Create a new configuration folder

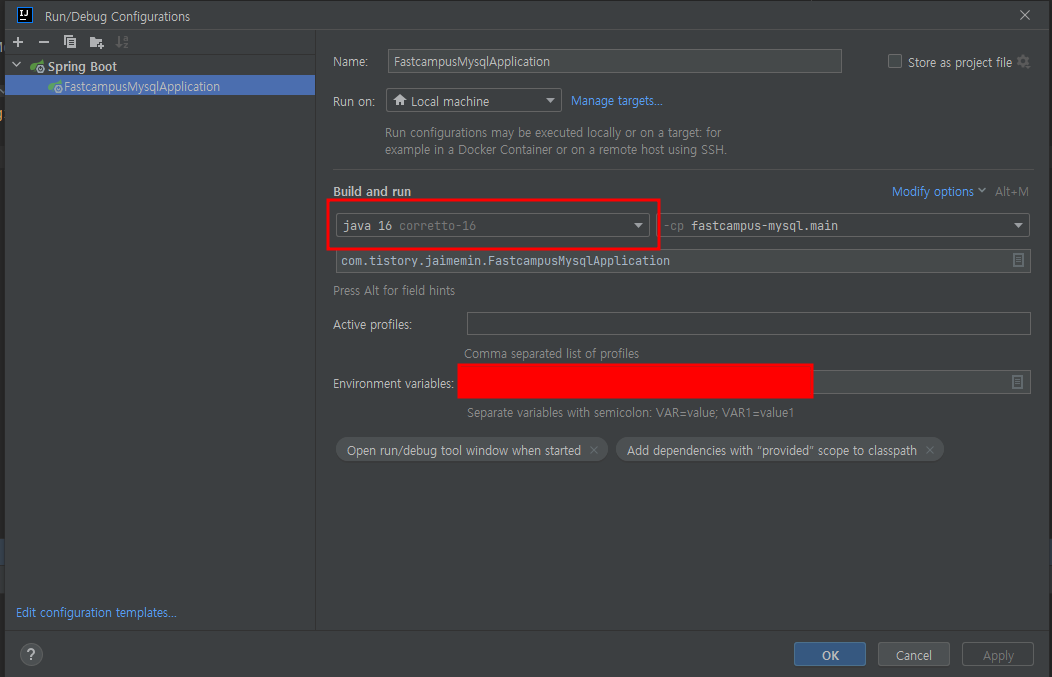tap(97, 42)
